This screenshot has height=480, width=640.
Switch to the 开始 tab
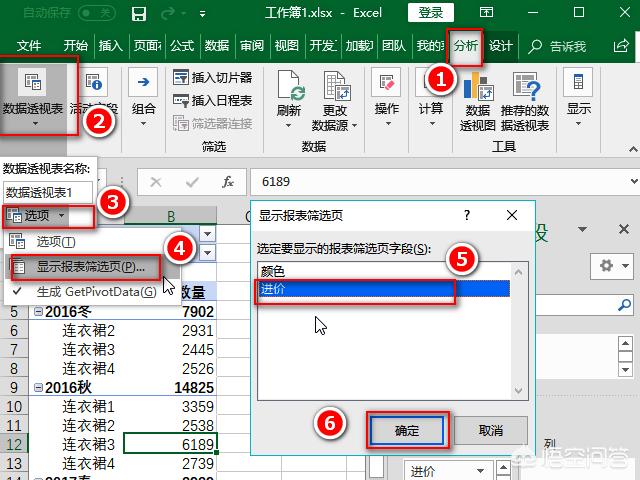click(x=76, y=45)
